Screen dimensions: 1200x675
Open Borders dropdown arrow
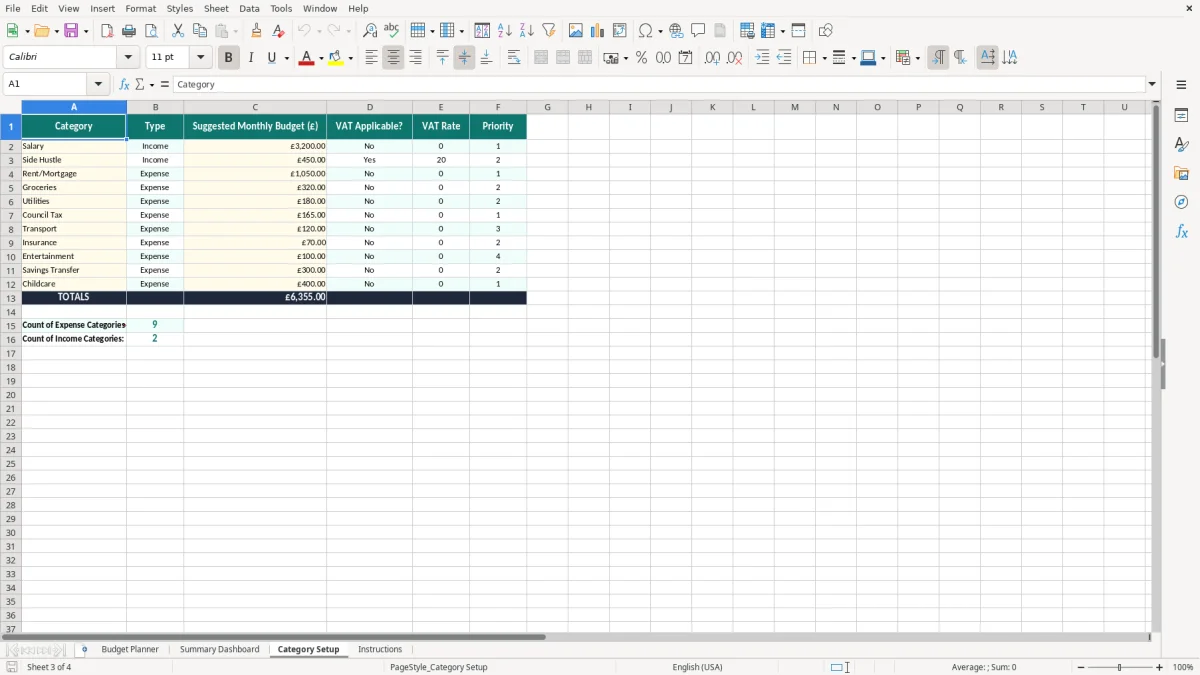(x=823, y=58)
